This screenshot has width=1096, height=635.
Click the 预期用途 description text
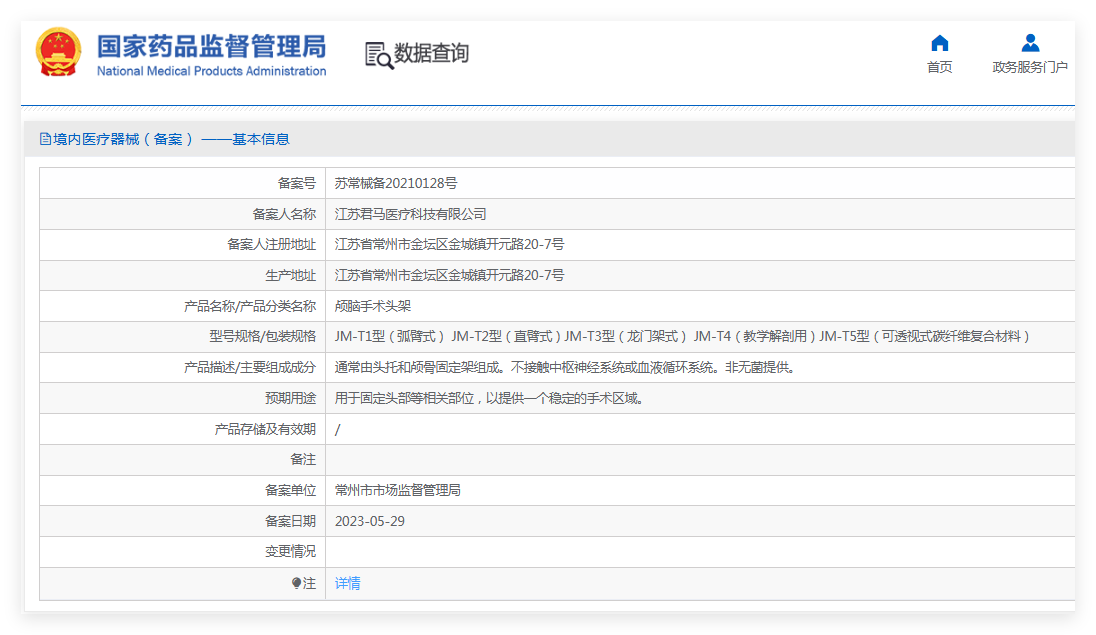489,398
